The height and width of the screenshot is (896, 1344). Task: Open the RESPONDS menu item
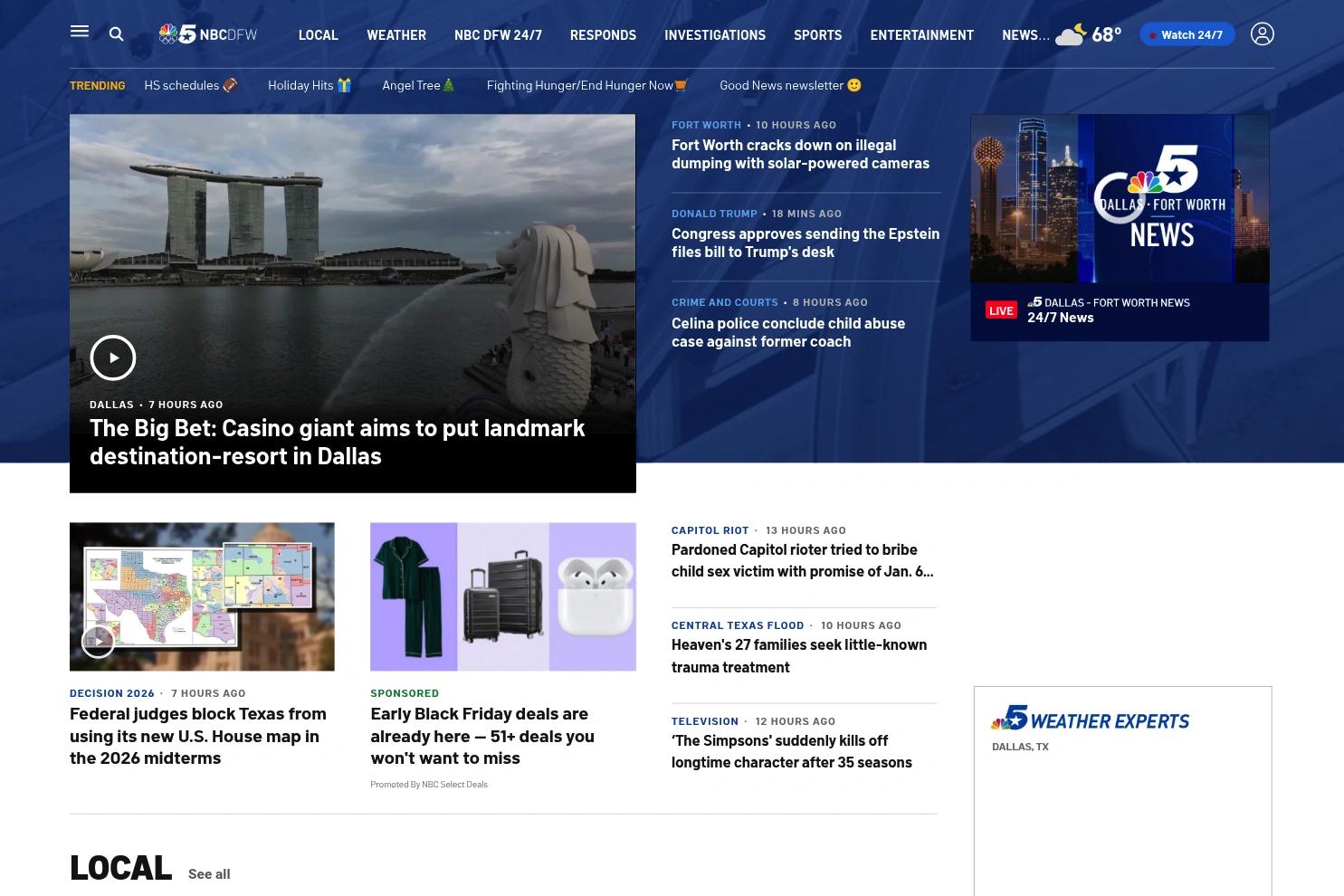tap(603, 34)
